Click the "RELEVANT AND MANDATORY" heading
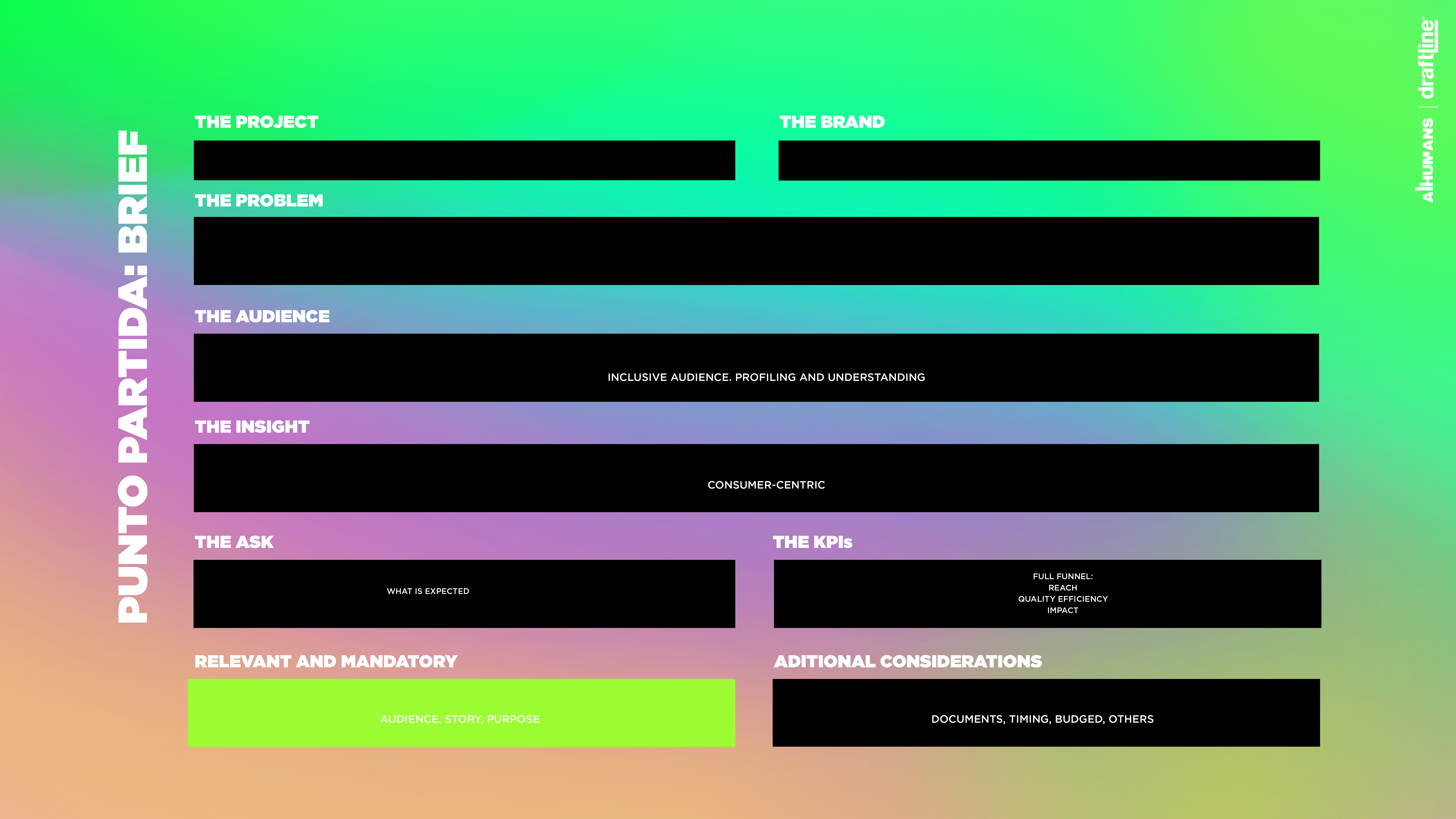The width and height of the screenshot is (1456, 819). coord(326,661)
